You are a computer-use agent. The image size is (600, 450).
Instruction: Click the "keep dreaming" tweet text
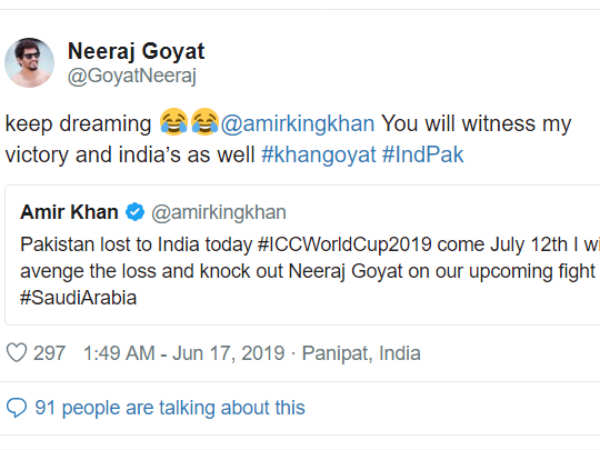pos(78,124)
